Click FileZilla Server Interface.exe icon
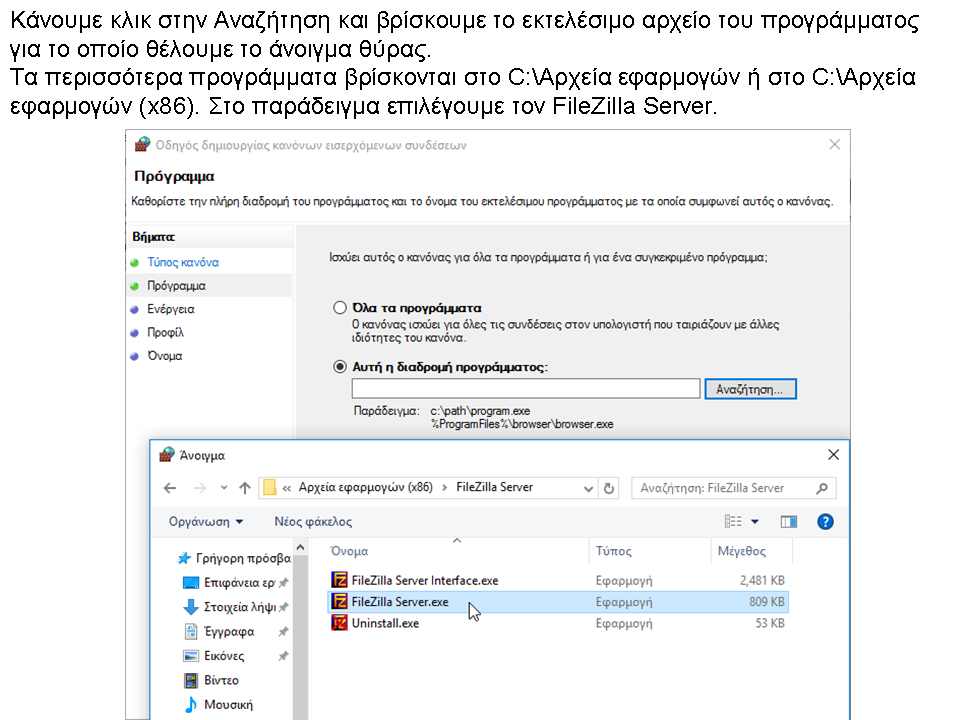 pyautogui.click(x=339, y=580)
